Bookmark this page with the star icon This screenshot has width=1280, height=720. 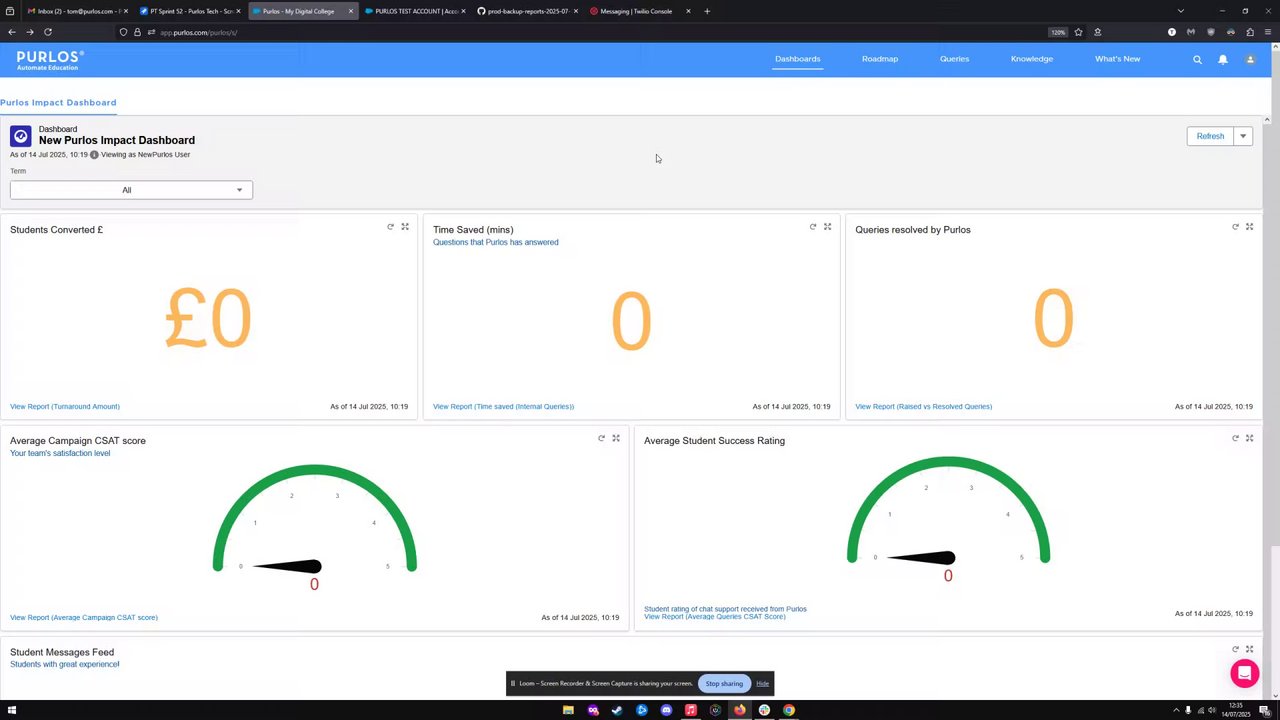point(1078,32)
